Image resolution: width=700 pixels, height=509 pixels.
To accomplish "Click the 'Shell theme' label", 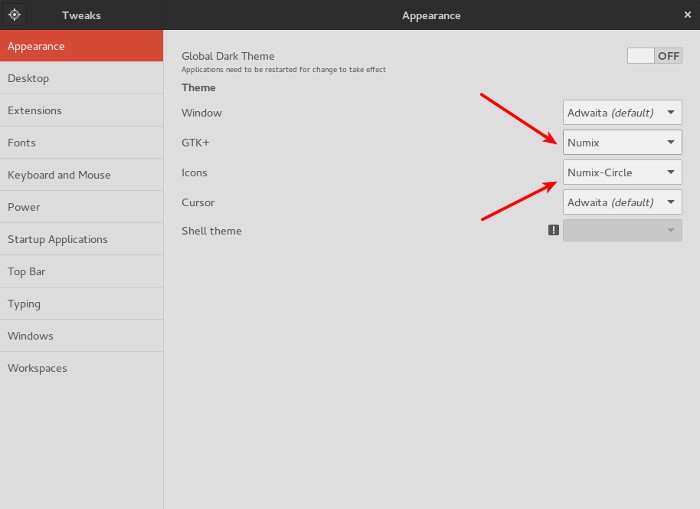I will pos(211,231).
